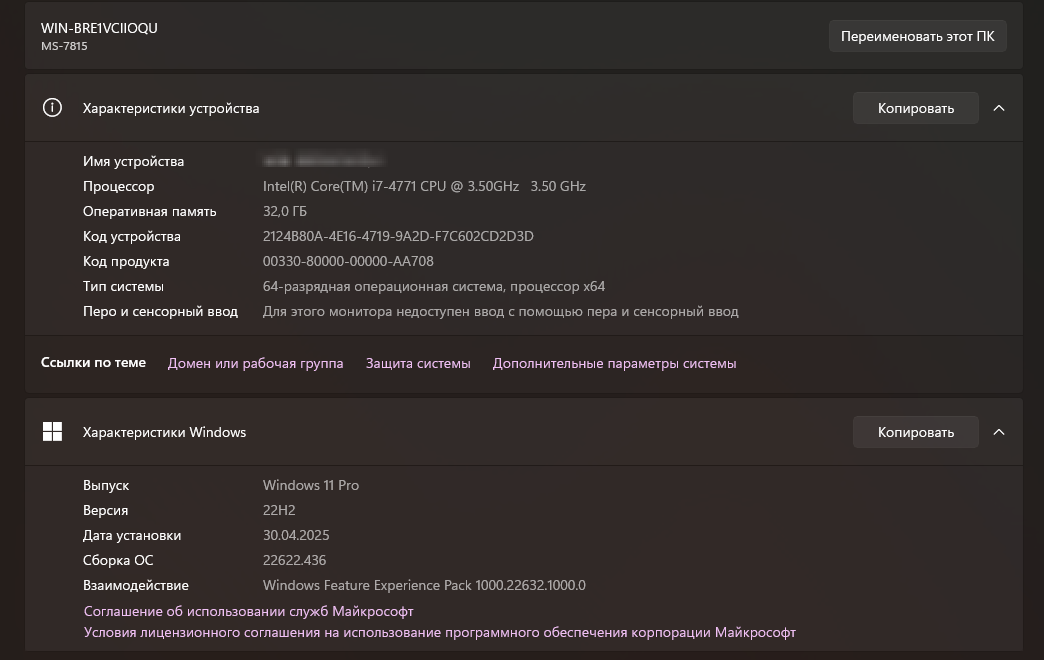Click the Перо и сенсорный ввод label
Image resolution: width=1044 pixels, height=660 pixels.
(160, 311)
